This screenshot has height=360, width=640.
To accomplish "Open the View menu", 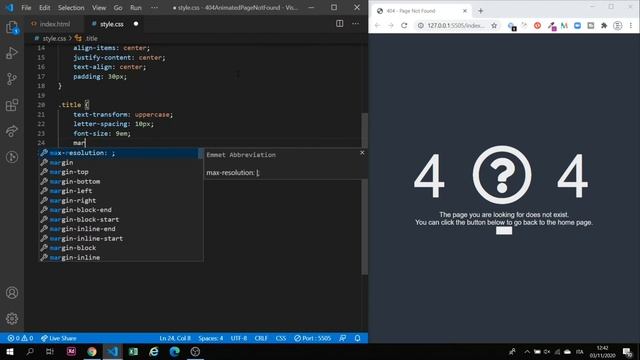I will click(x=99, y=8).
